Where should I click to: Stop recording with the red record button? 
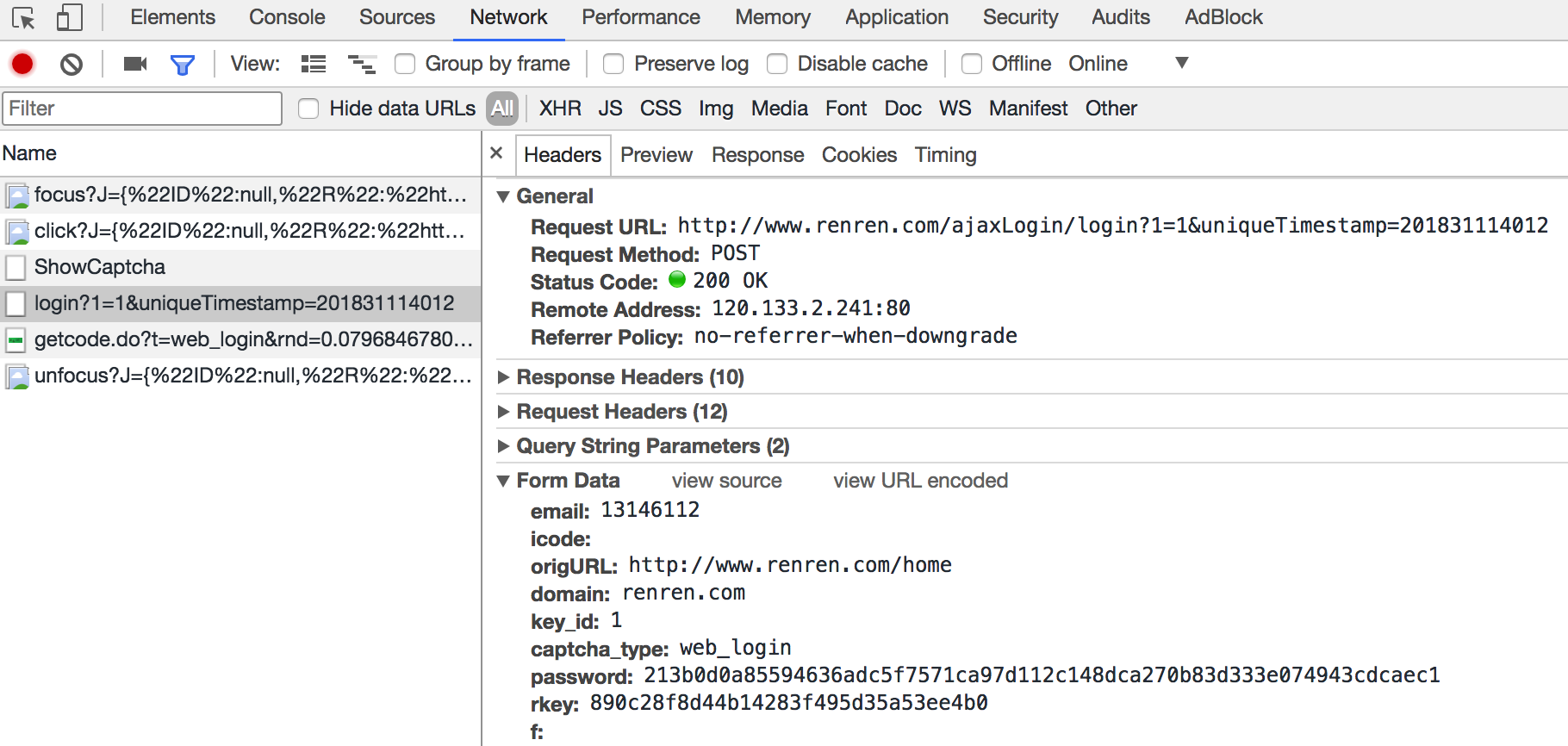(22, 64)
